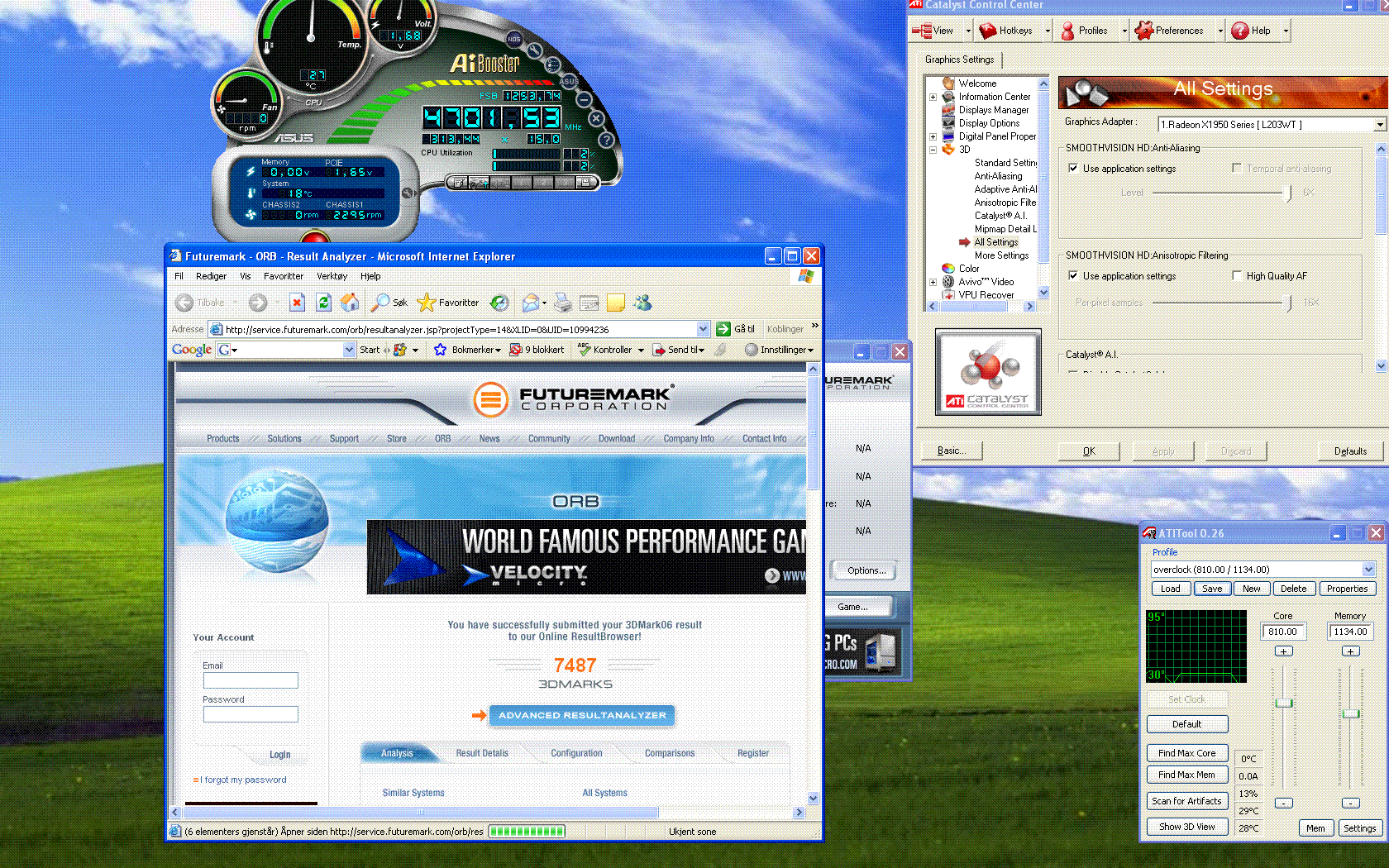Click Scan for Artifacts in ATITool
1389x868 pixels.
[1186, 801]
